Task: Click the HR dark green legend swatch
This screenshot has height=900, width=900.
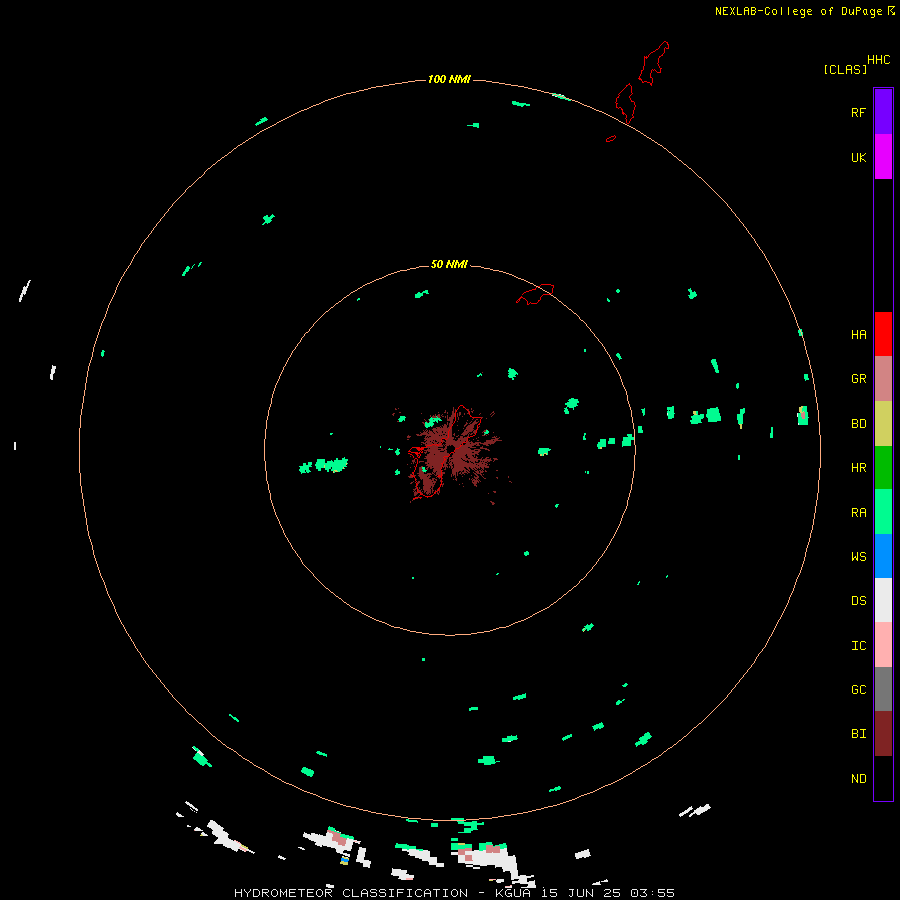Action: 883,468
